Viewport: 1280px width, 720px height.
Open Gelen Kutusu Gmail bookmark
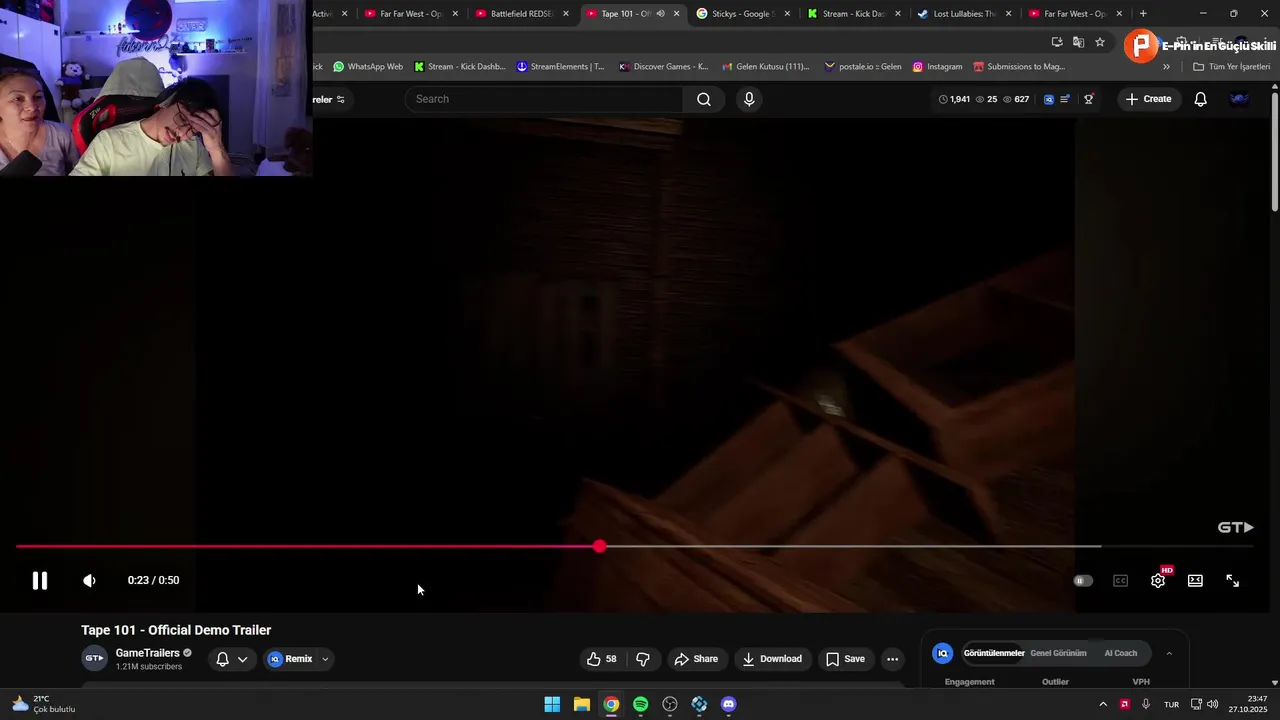pyautogui.click(x=764, y=67)
